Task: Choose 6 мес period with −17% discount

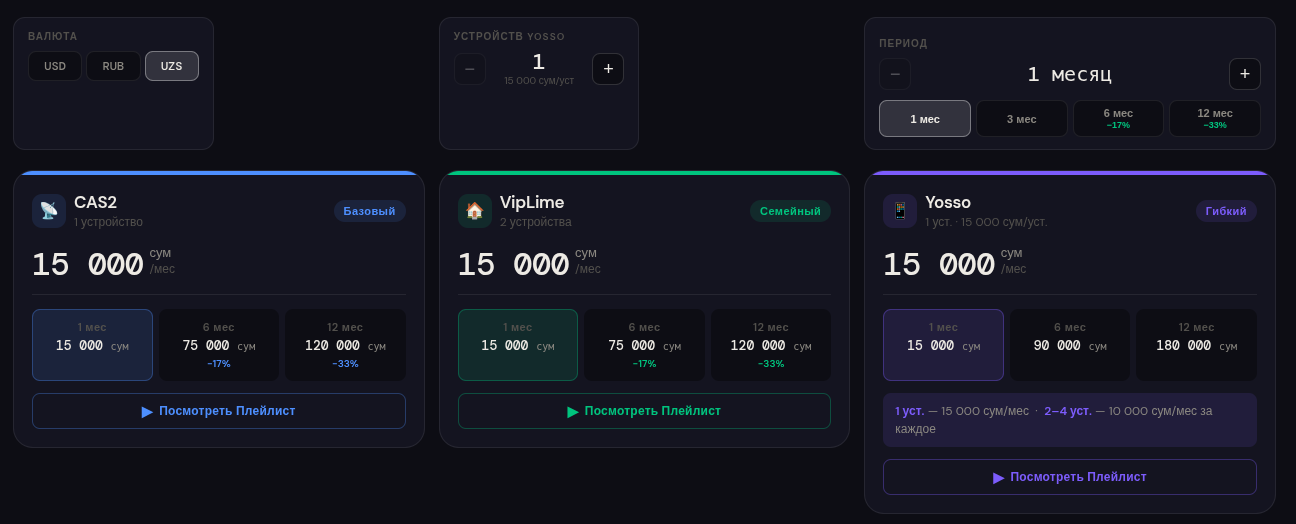Action: (1118, 119)
